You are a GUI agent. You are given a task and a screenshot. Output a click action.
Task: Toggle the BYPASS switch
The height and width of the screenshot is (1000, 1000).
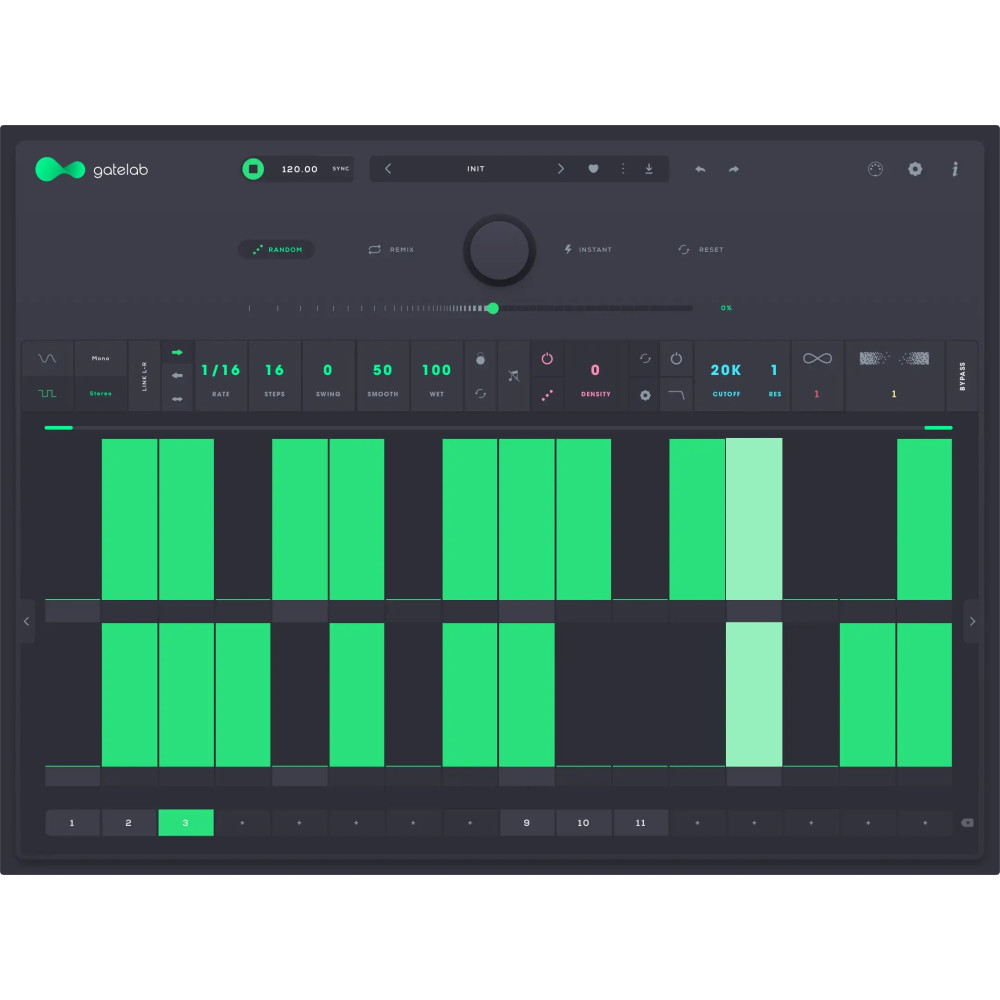(962, 376)
